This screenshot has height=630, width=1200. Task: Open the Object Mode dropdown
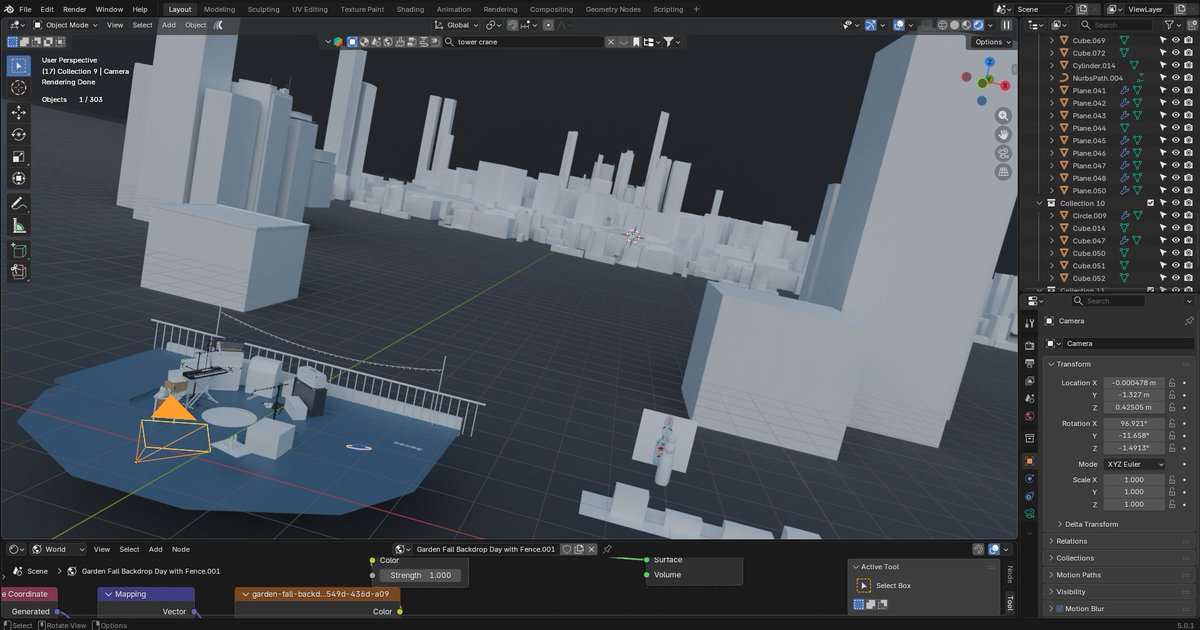pyautogui.click(x=65, y=25)
